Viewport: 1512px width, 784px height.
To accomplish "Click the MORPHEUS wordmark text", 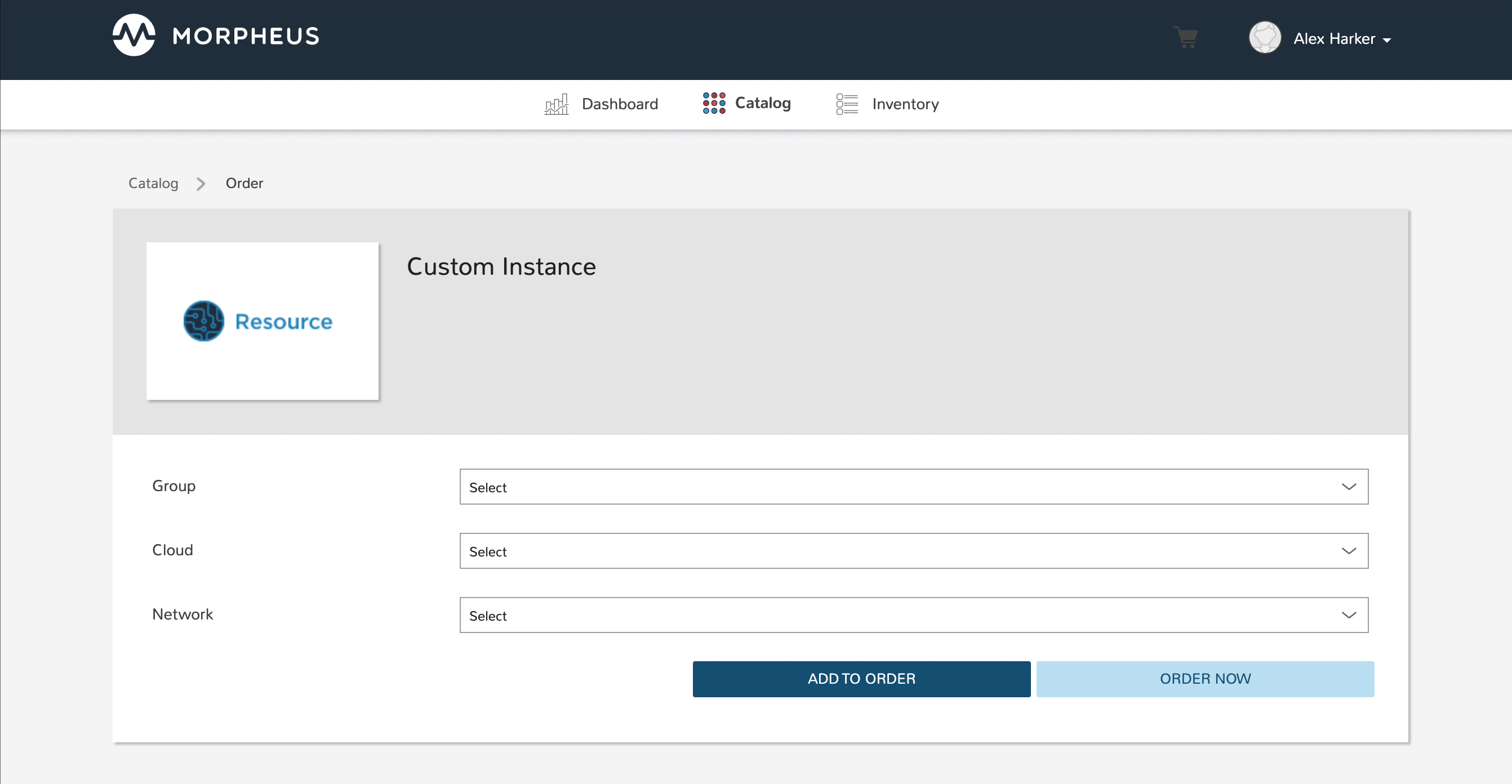I will tap(246, 37).
